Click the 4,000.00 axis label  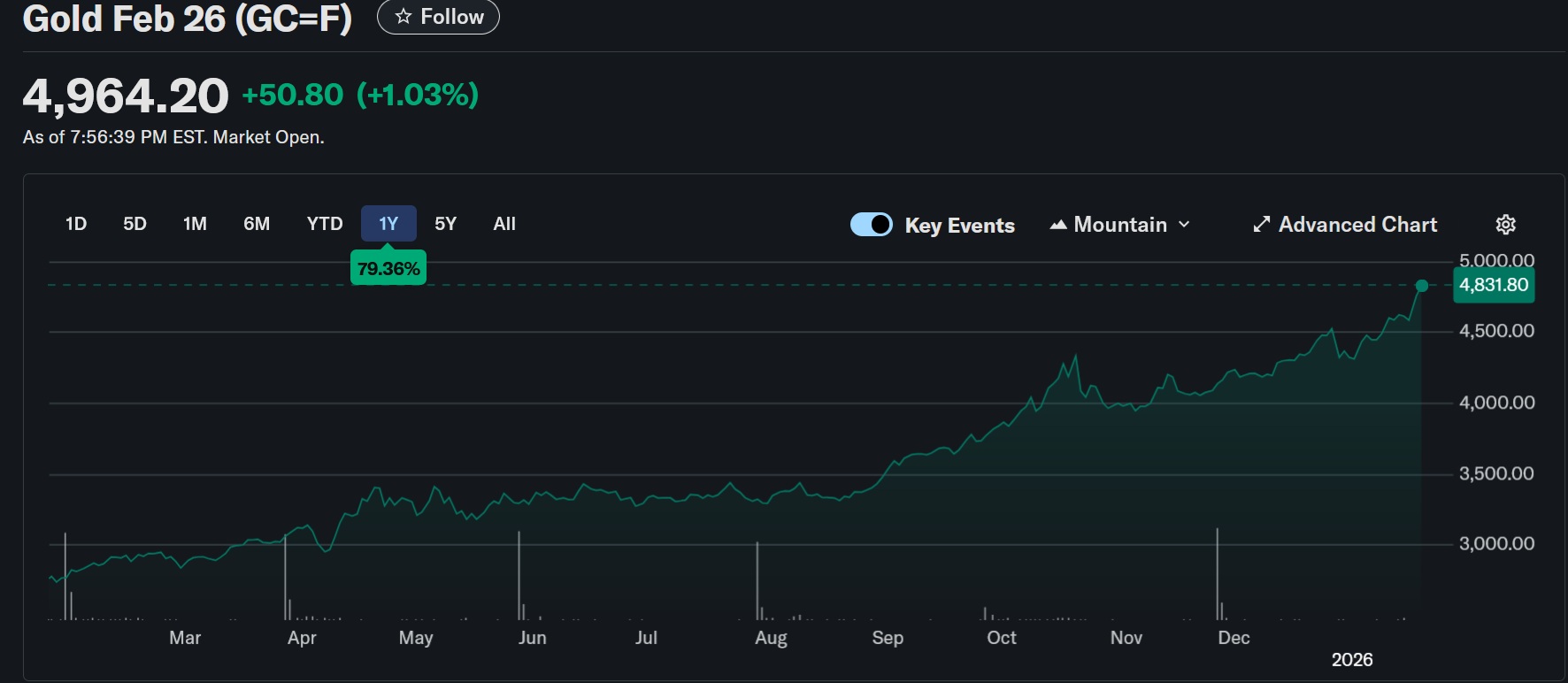tap(1496, 403)
